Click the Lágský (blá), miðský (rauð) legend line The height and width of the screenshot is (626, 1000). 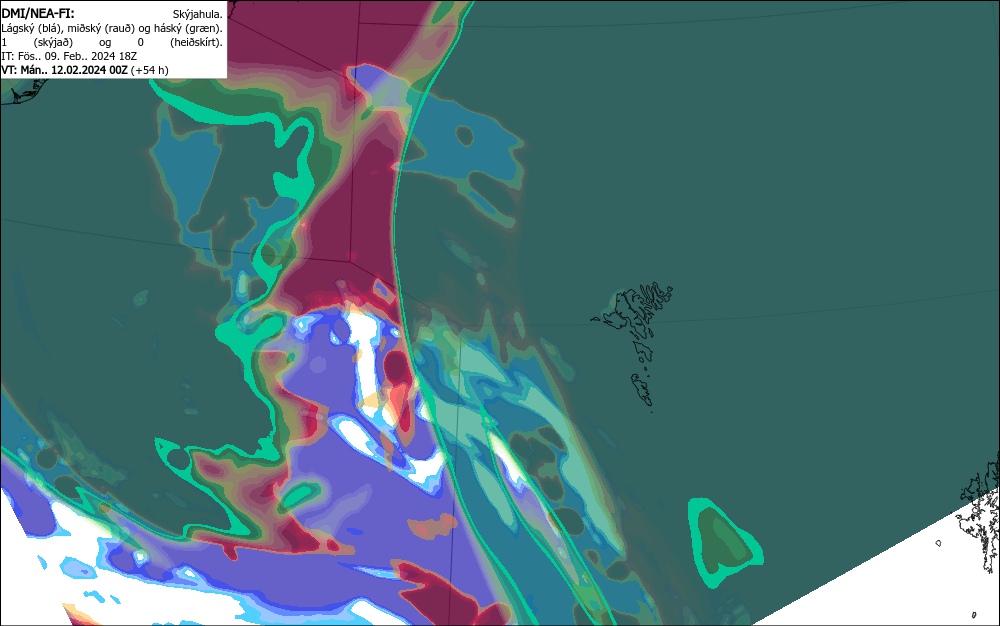pos(112,28)
